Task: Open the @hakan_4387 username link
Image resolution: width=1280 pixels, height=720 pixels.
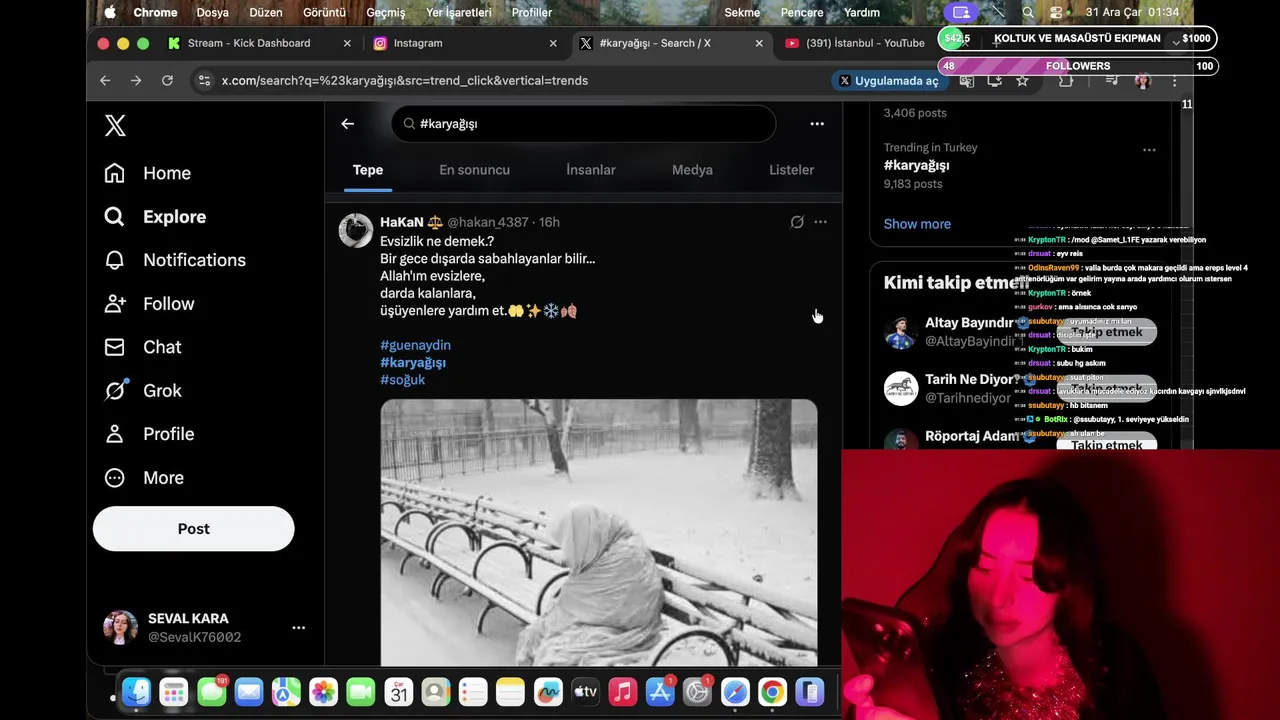Action: click(487, 222)
